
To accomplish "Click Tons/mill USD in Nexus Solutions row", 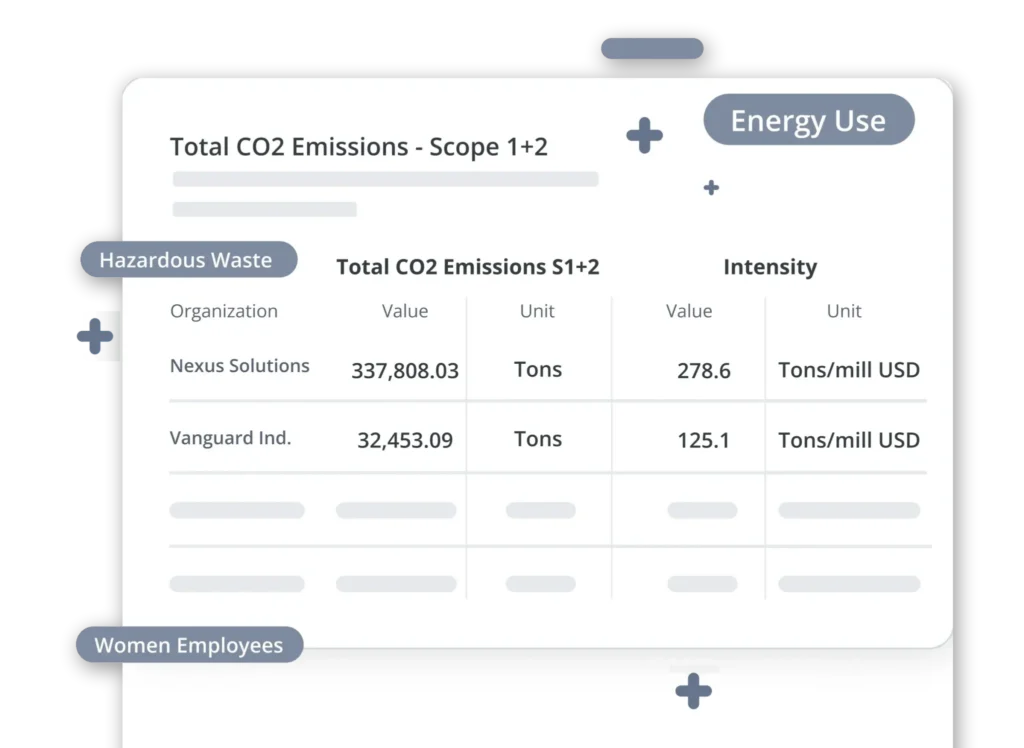I will [x=848, y=370].
